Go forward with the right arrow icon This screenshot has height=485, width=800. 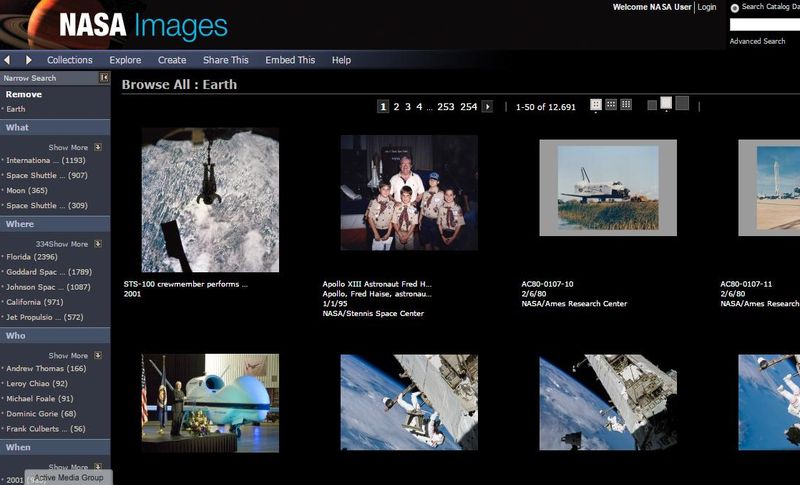(29, 60)
